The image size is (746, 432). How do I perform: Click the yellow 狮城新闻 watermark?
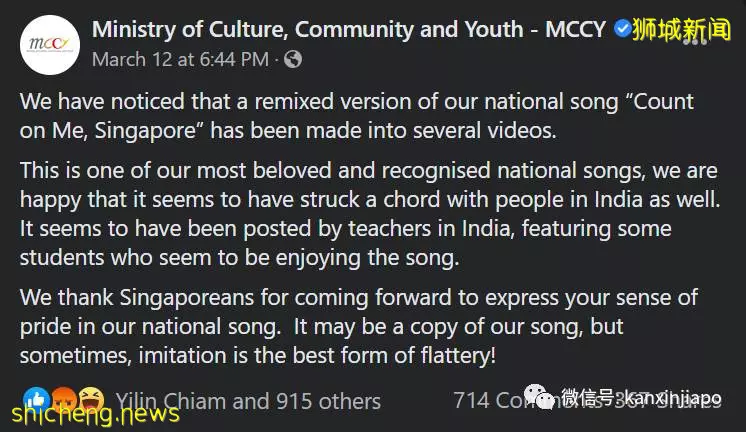pos(681,29)
